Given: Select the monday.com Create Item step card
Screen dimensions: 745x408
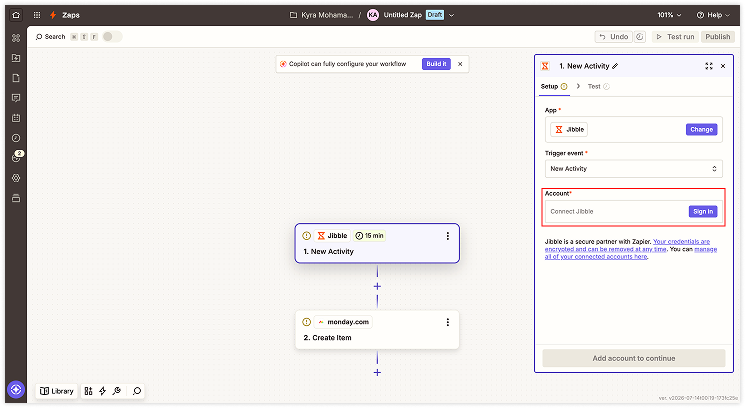Looking at the screenshot, I should 377,330.
